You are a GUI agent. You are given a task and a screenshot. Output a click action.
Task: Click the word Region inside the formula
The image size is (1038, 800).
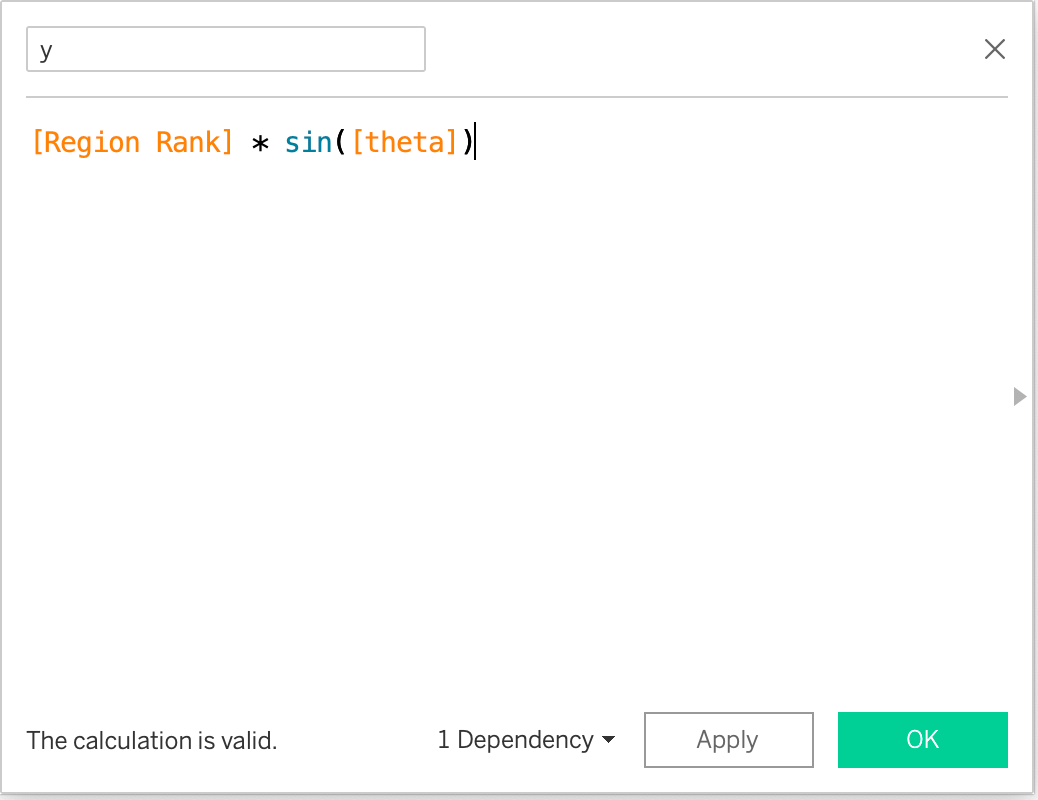pyautogui.click(x=92, y=142)
